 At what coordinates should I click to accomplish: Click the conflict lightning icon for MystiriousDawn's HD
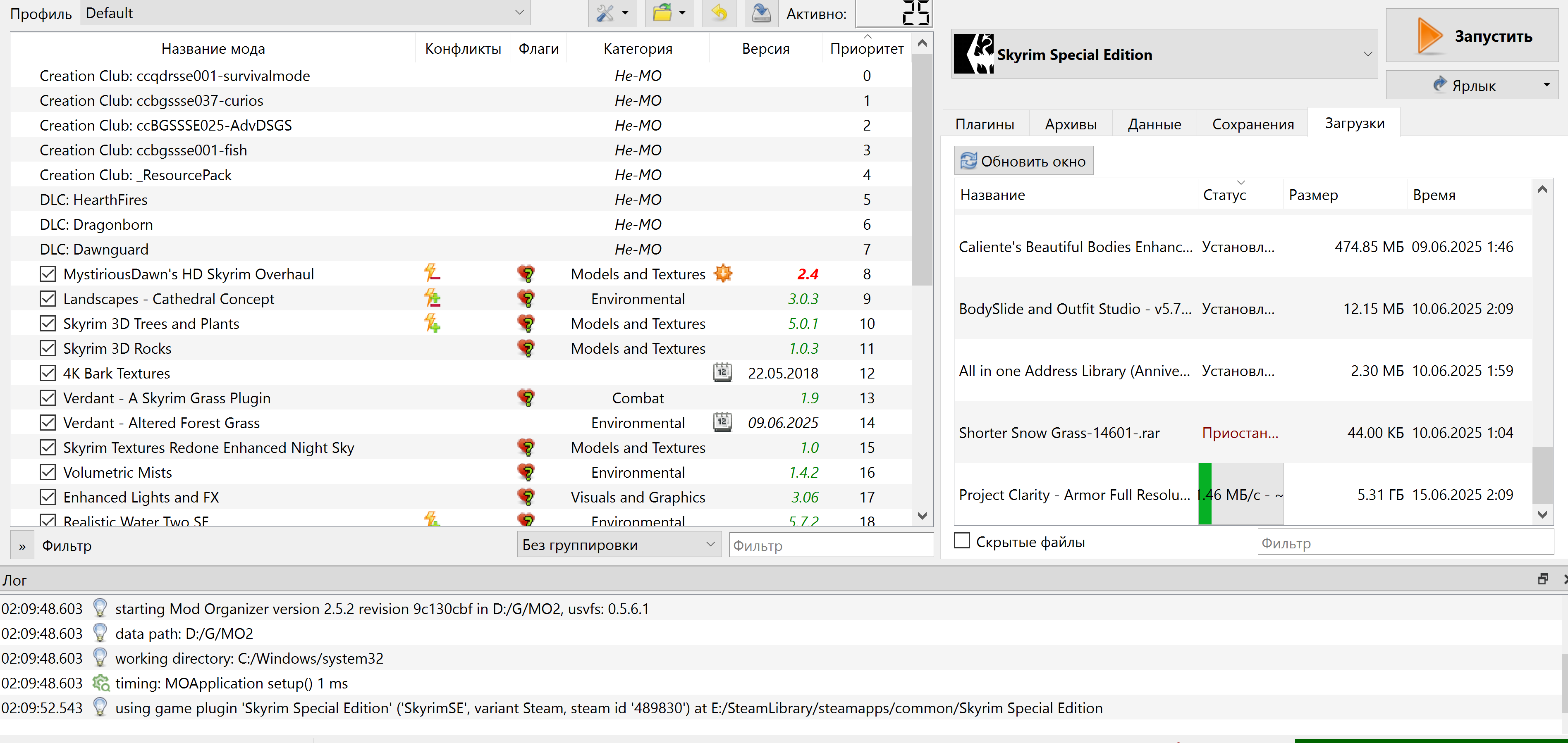(x=432, y=273)
